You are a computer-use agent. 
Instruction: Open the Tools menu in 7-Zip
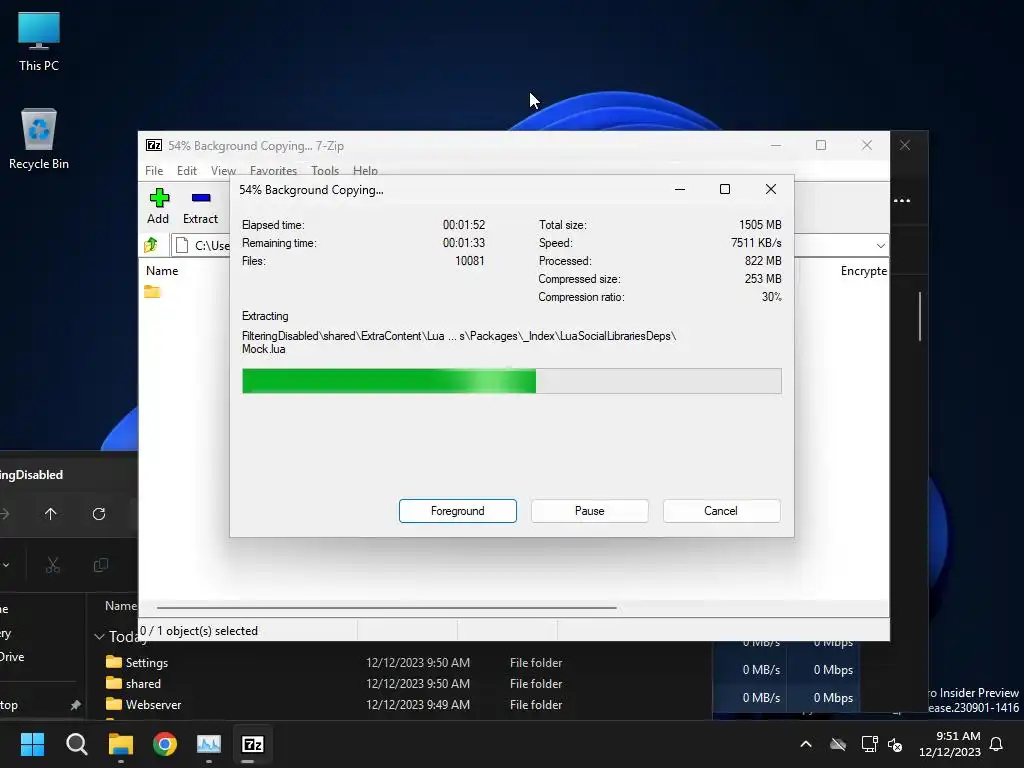pos(325,170)
